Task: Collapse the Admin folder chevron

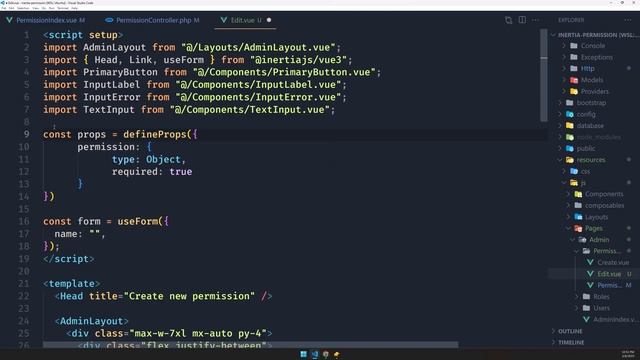Action: tap(572, 240)
